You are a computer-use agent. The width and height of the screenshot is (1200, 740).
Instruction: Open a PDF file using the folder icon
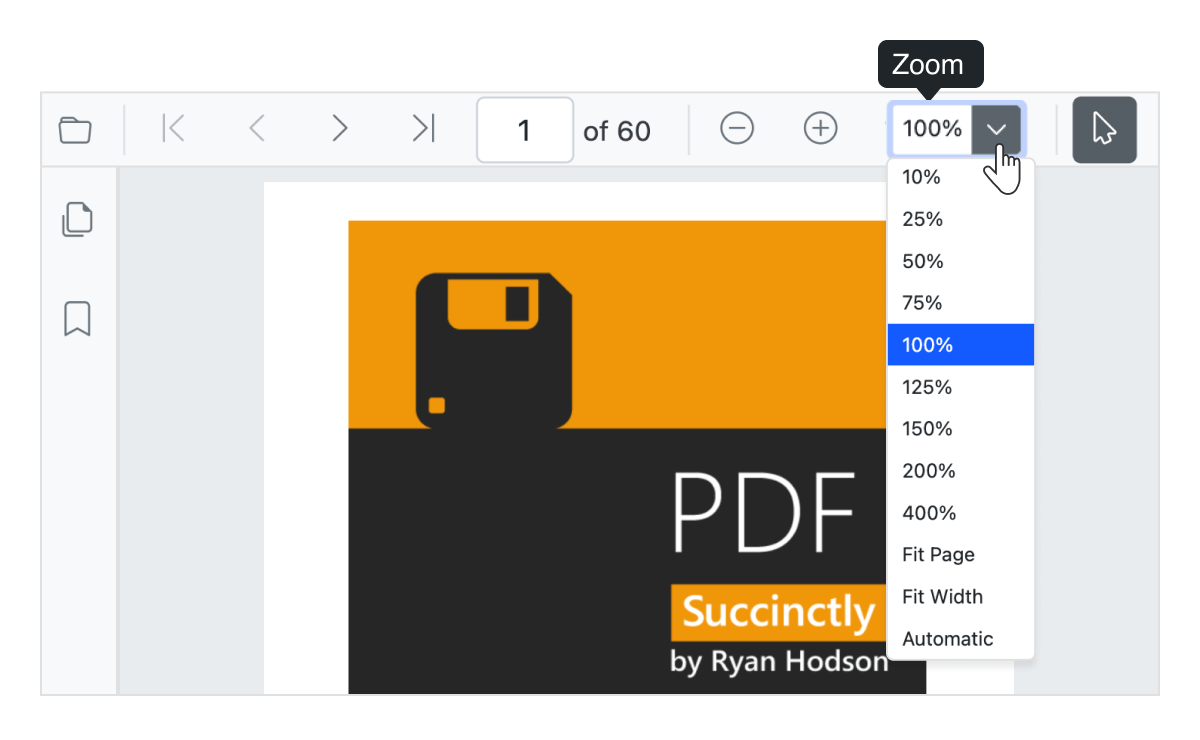[75, 129]
